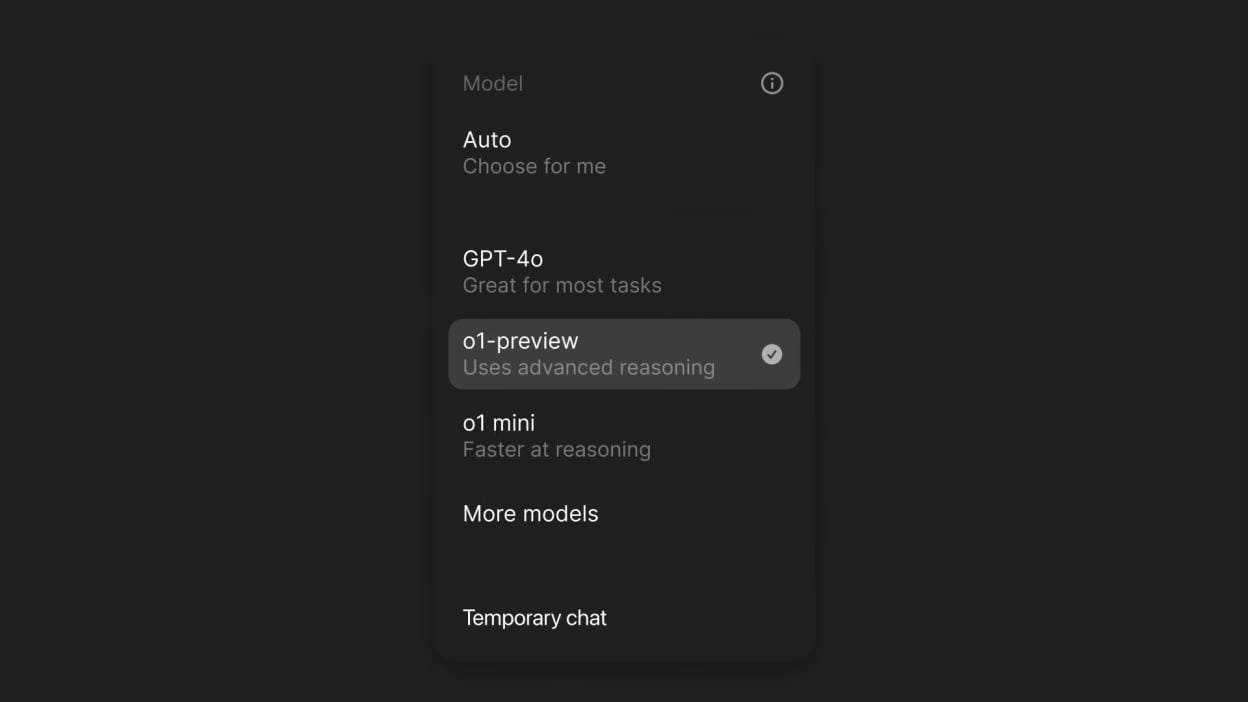Click the Model header label
1248x702 pixels.
tap(492, 83)
